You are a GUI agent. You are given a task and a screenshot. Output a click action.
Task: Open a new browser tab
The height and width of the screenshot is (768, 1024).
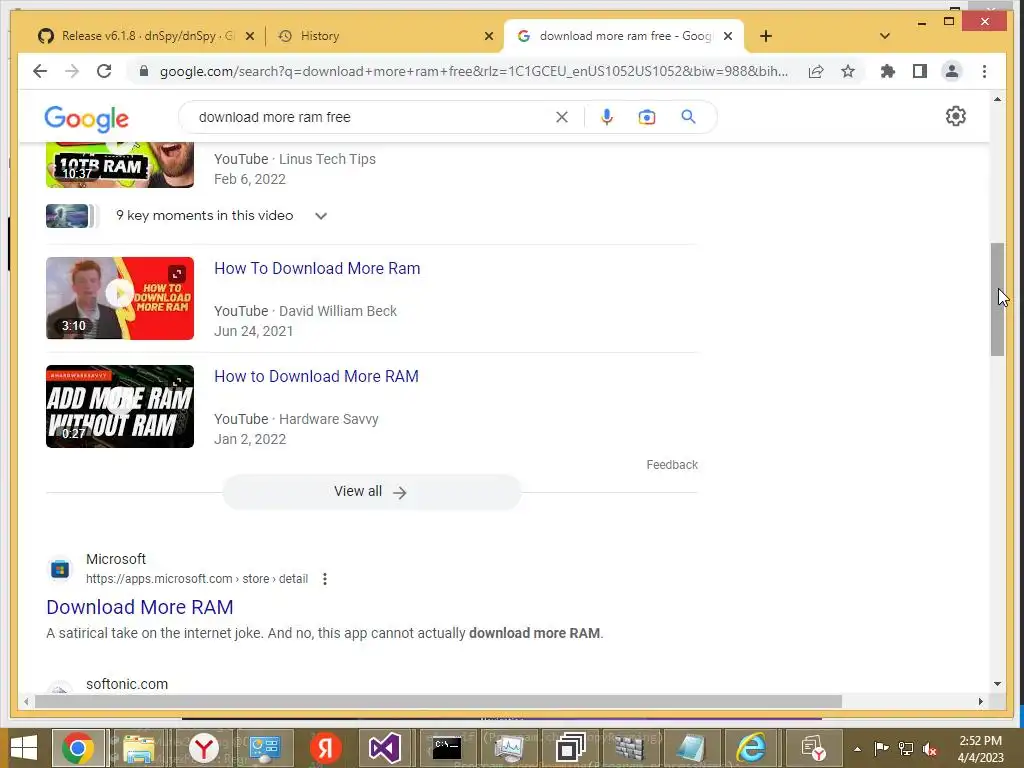pyautogui.click(x=766, y=36)
